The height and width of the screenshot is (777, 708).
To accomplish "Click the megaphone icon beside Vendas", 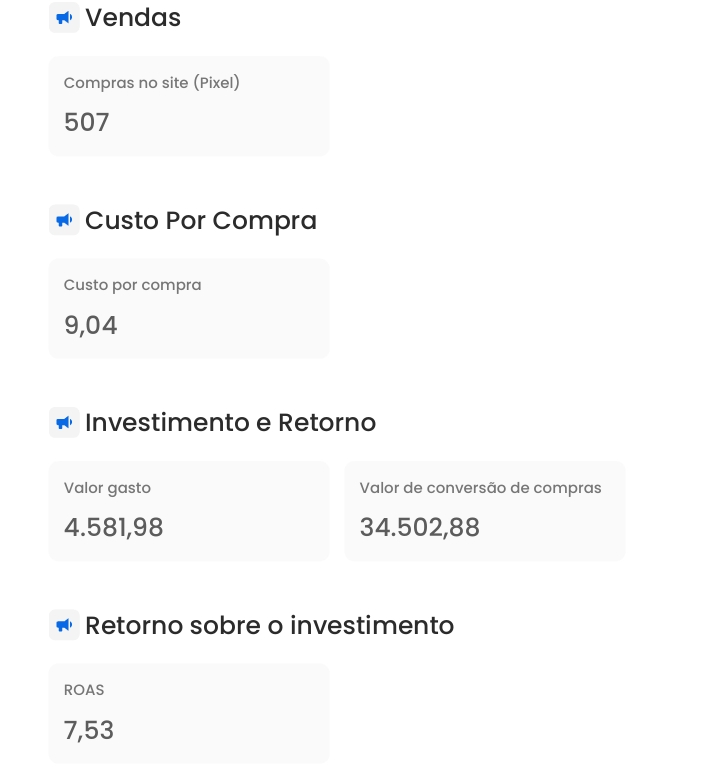I will coord(64,18).
